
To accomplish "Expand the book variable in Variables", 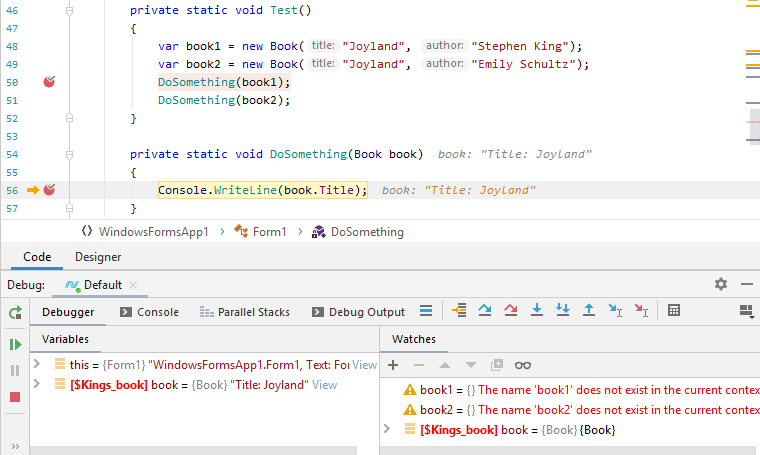I will tap(37, 384).
